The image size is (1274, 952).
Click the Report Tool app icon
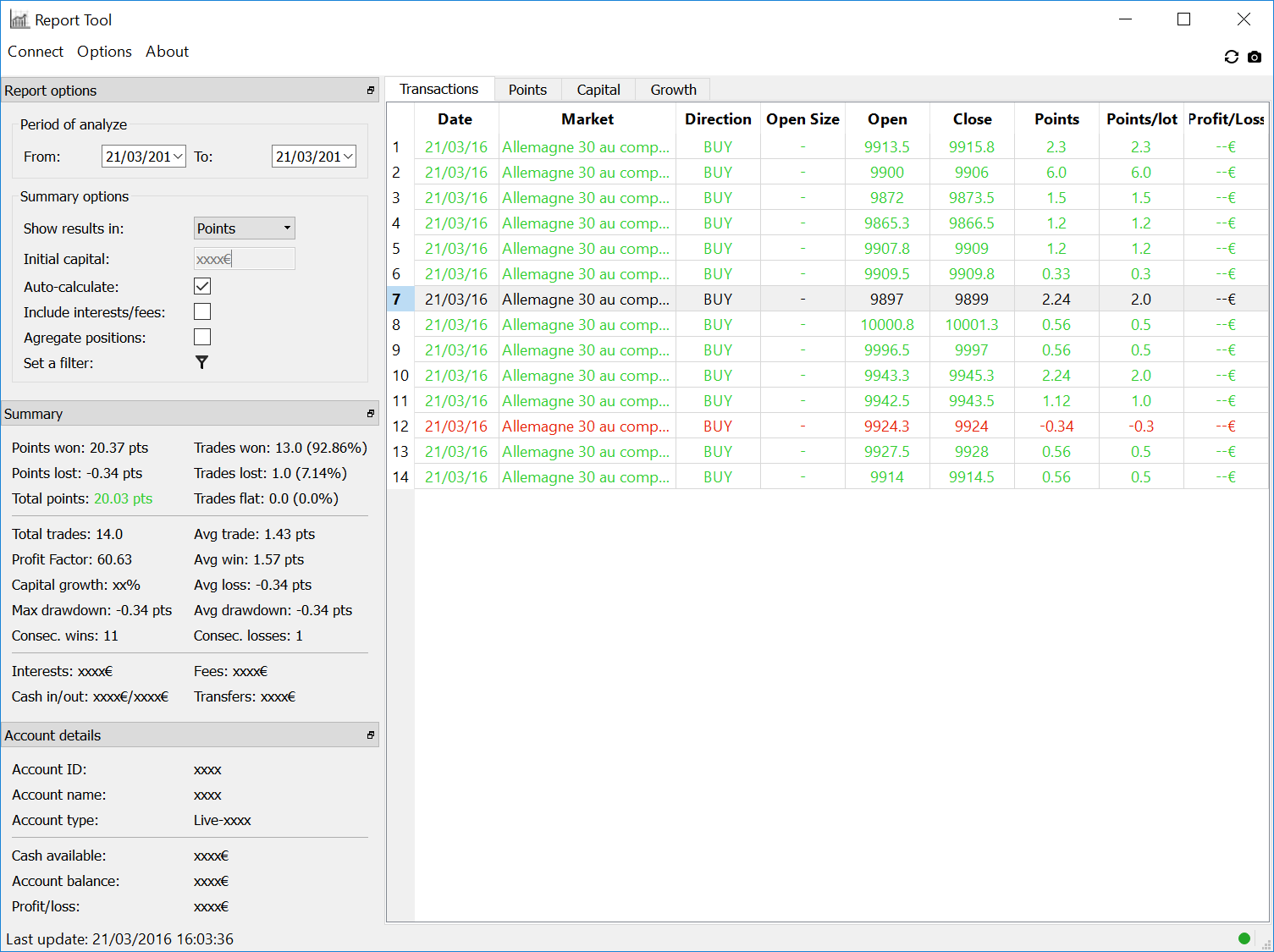point(19,19)
